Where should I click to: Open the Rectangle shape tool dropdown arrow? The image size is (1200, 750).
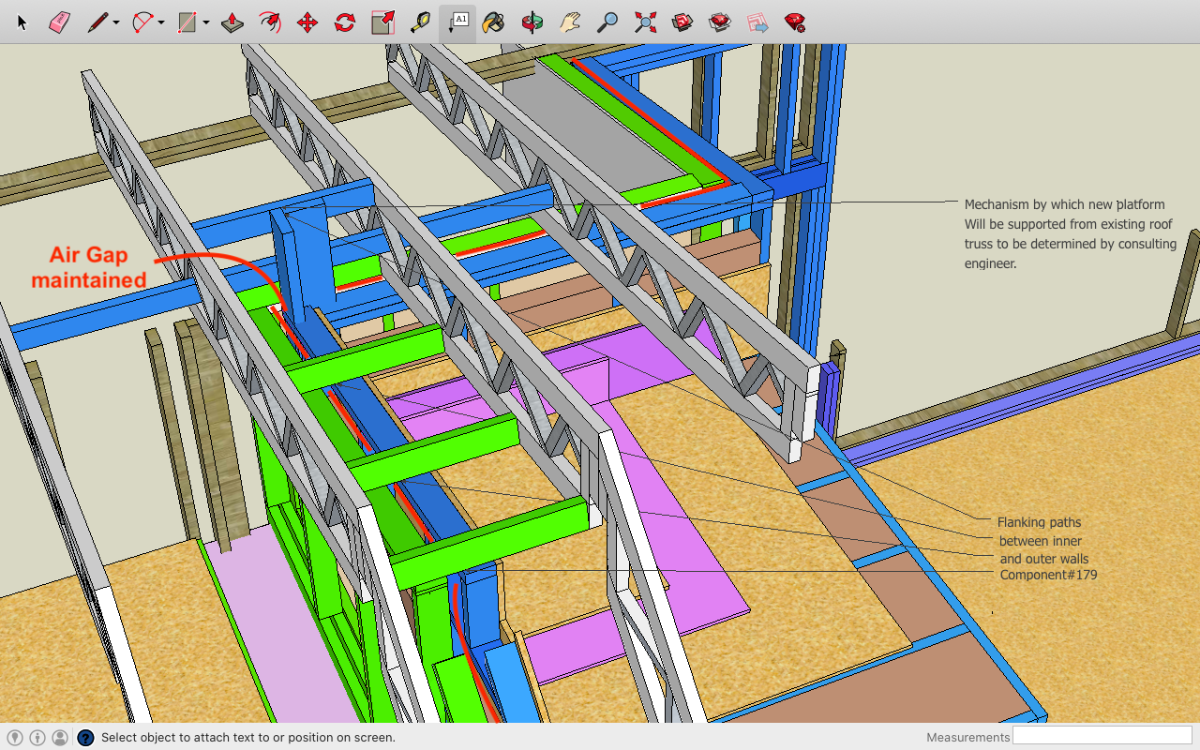point(206,22)
